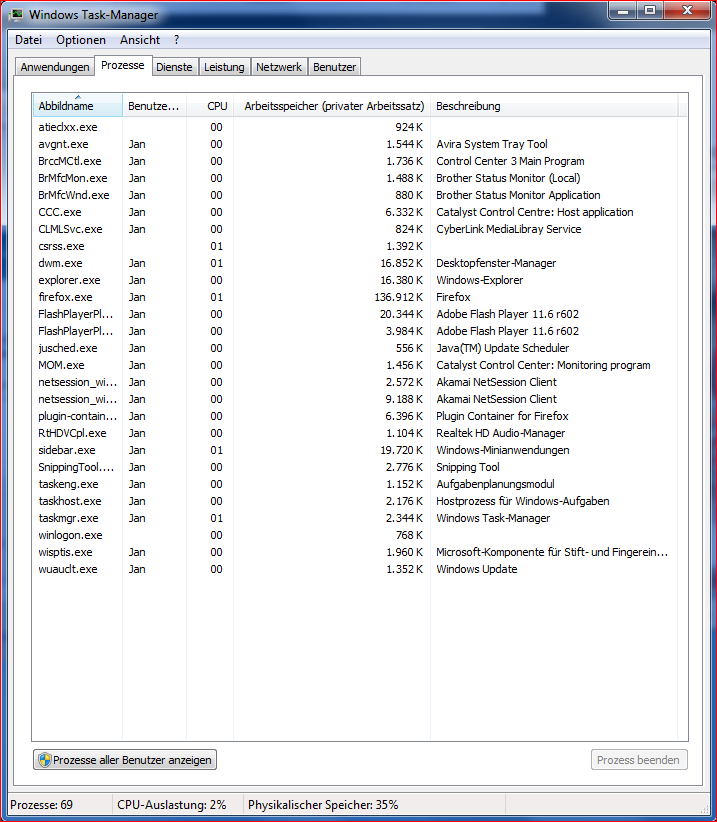Sort by the Benutzername column header
717x822 pixels.
point(154,105)
